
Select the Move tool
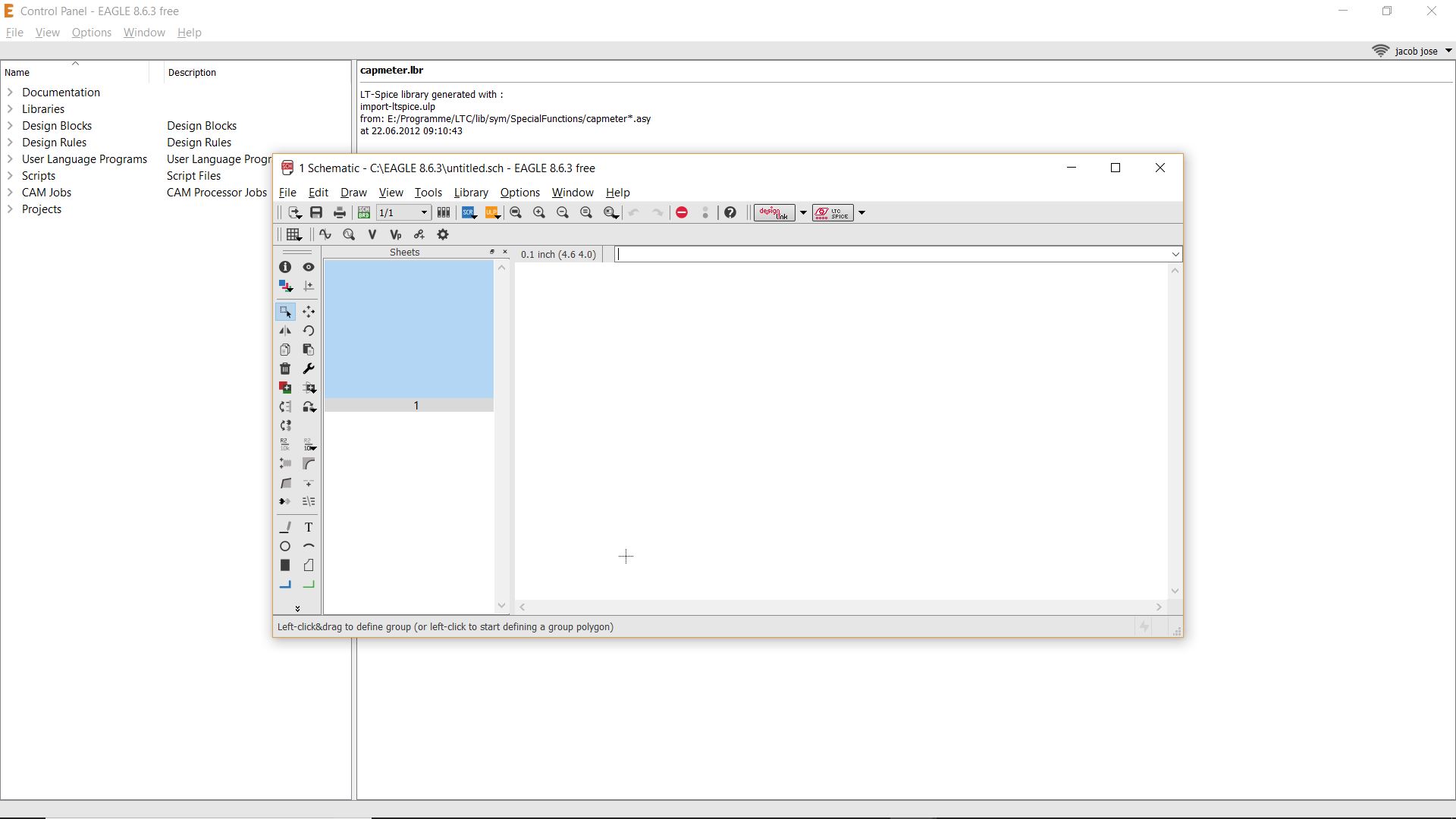pos(309,312)
